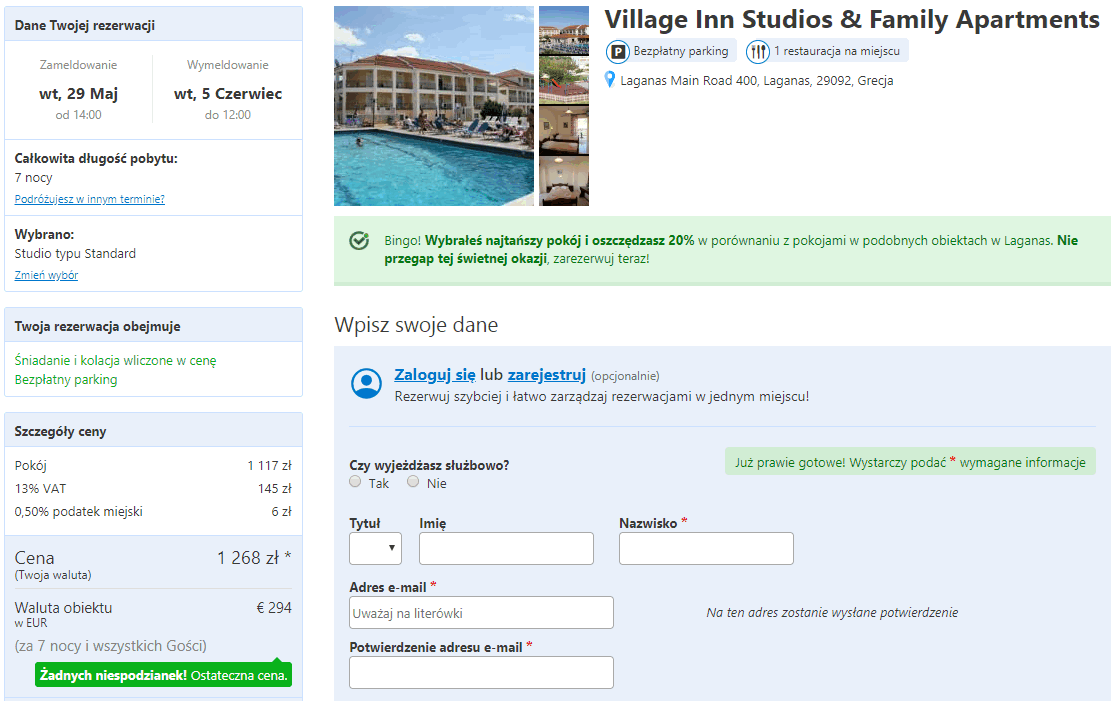The width and height of the screenshot is (1114, 701).
Task: Click the Bezpłatny parking badge text
Action: 681,51
